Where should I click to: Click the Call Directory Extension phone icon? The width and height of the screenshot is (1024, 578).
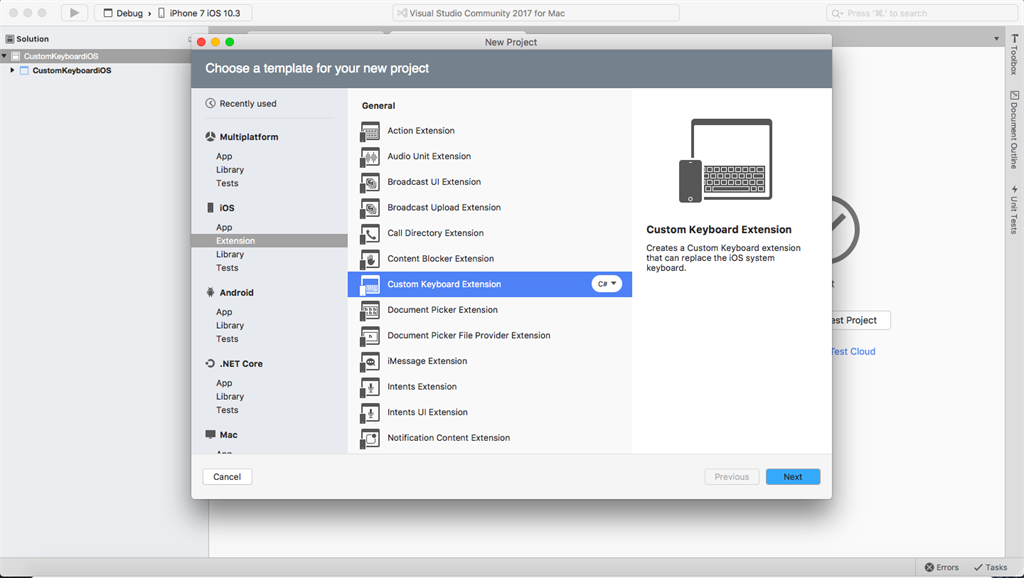point(370,233)
